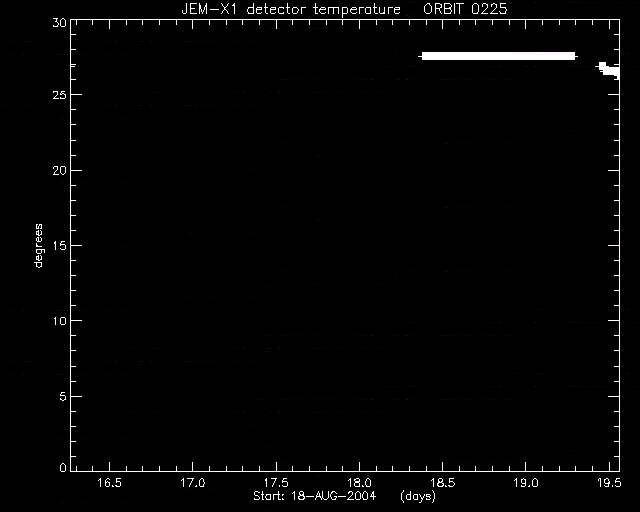Click the 17.0 x-axis tick label
640x512 pixels.
[193, 483]
